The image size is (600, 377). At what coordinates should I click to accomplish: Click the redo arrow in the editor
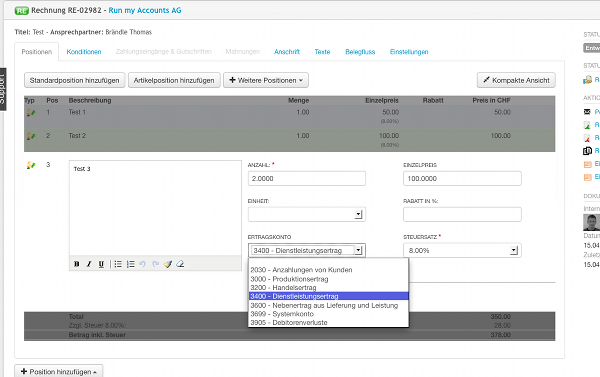click(155, 264)
